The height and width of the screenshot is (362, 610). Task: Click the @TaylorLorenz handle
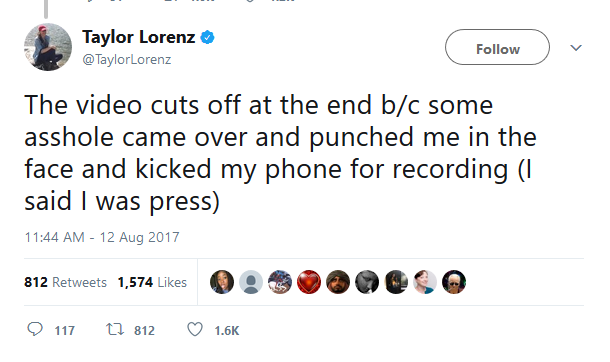127,59
